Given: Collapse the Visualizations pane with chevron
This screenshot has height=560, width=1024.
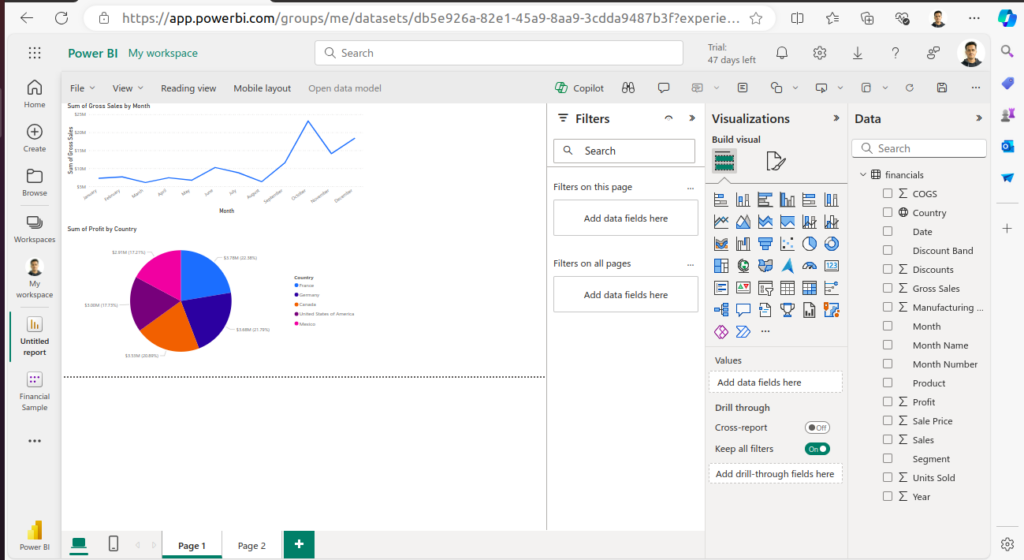Looking at the screenshot, I should point(836,118).
